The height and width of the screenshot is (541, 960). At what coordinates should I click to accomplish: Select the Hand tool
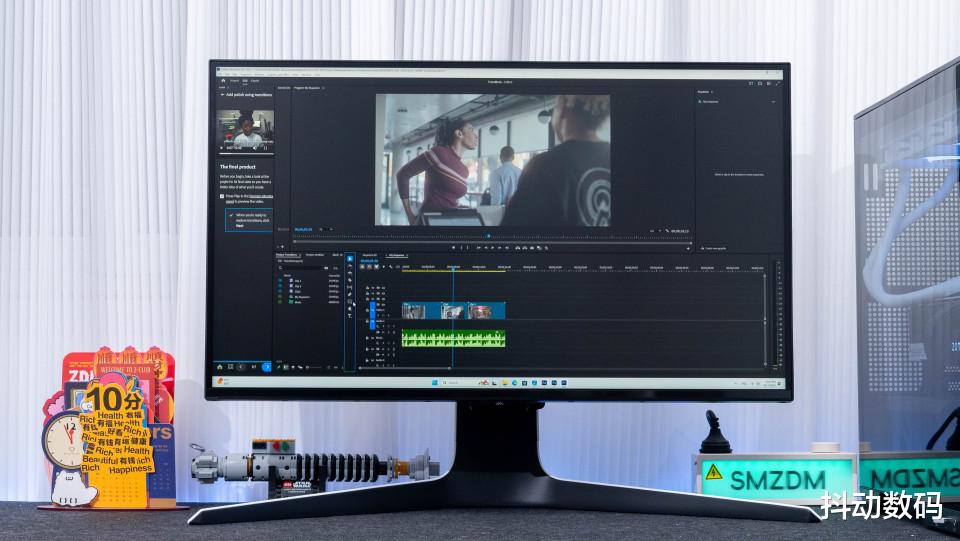click(x=350, y=309)
